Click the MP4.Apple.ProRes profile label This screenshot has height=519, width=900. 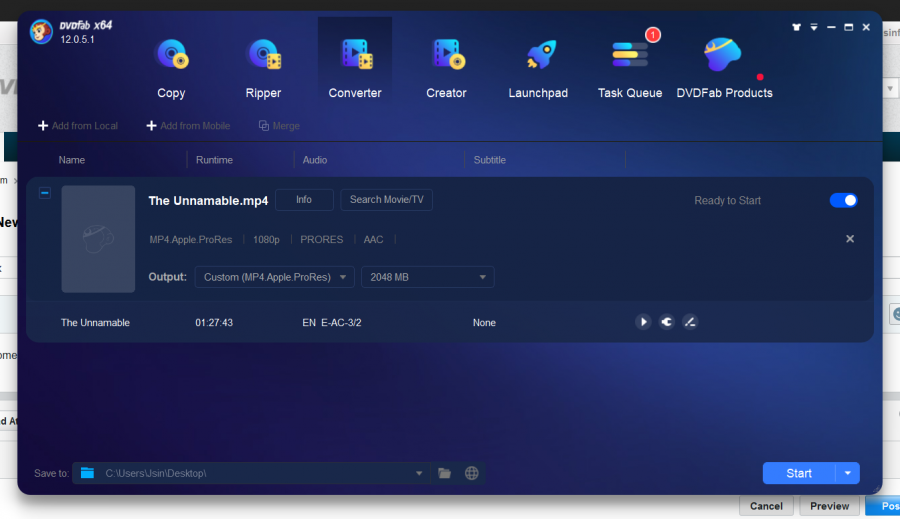point(191,239)
